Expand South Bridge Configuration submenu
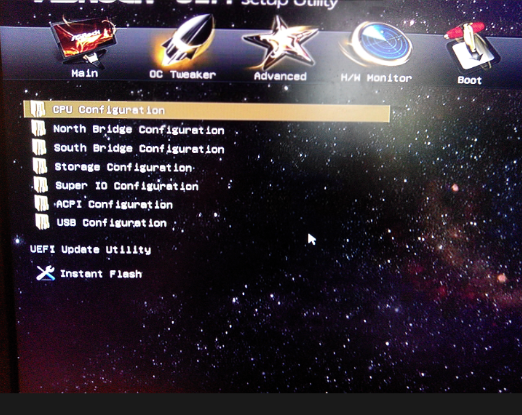 139,148
